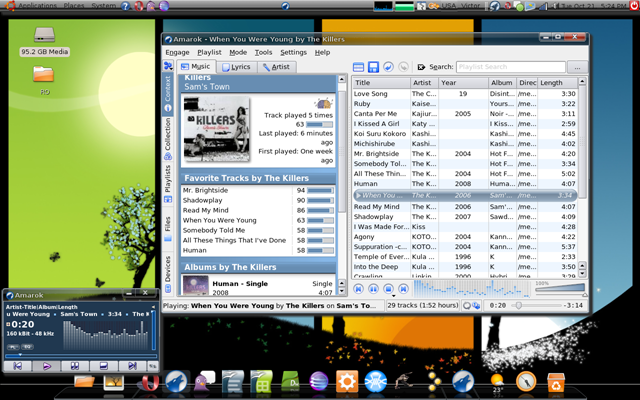Click the mini player play button
The image size is (640, 400).
pos(47,366)
